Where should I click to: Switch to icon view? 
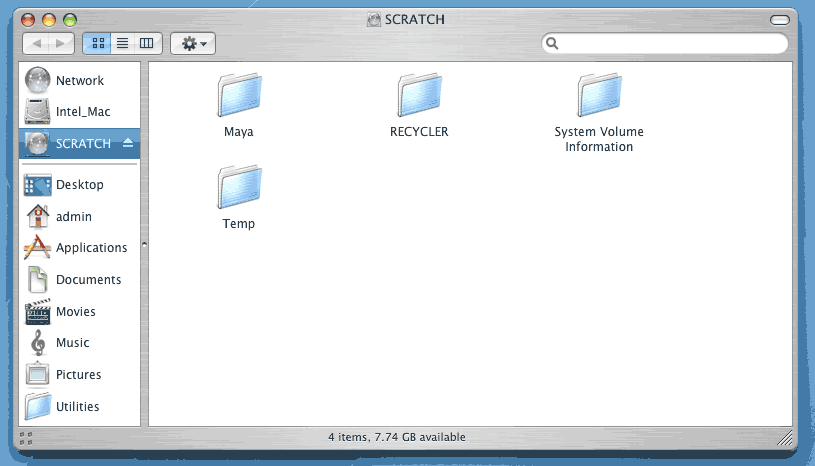[x=98, y=43]
